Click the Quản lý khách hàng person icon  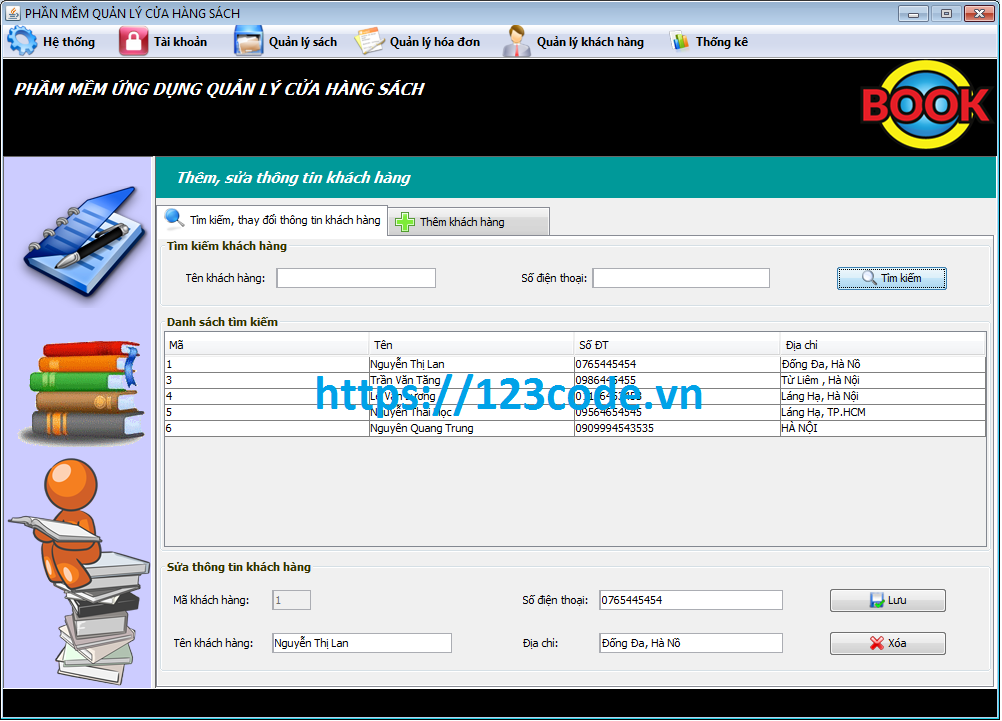516,40
